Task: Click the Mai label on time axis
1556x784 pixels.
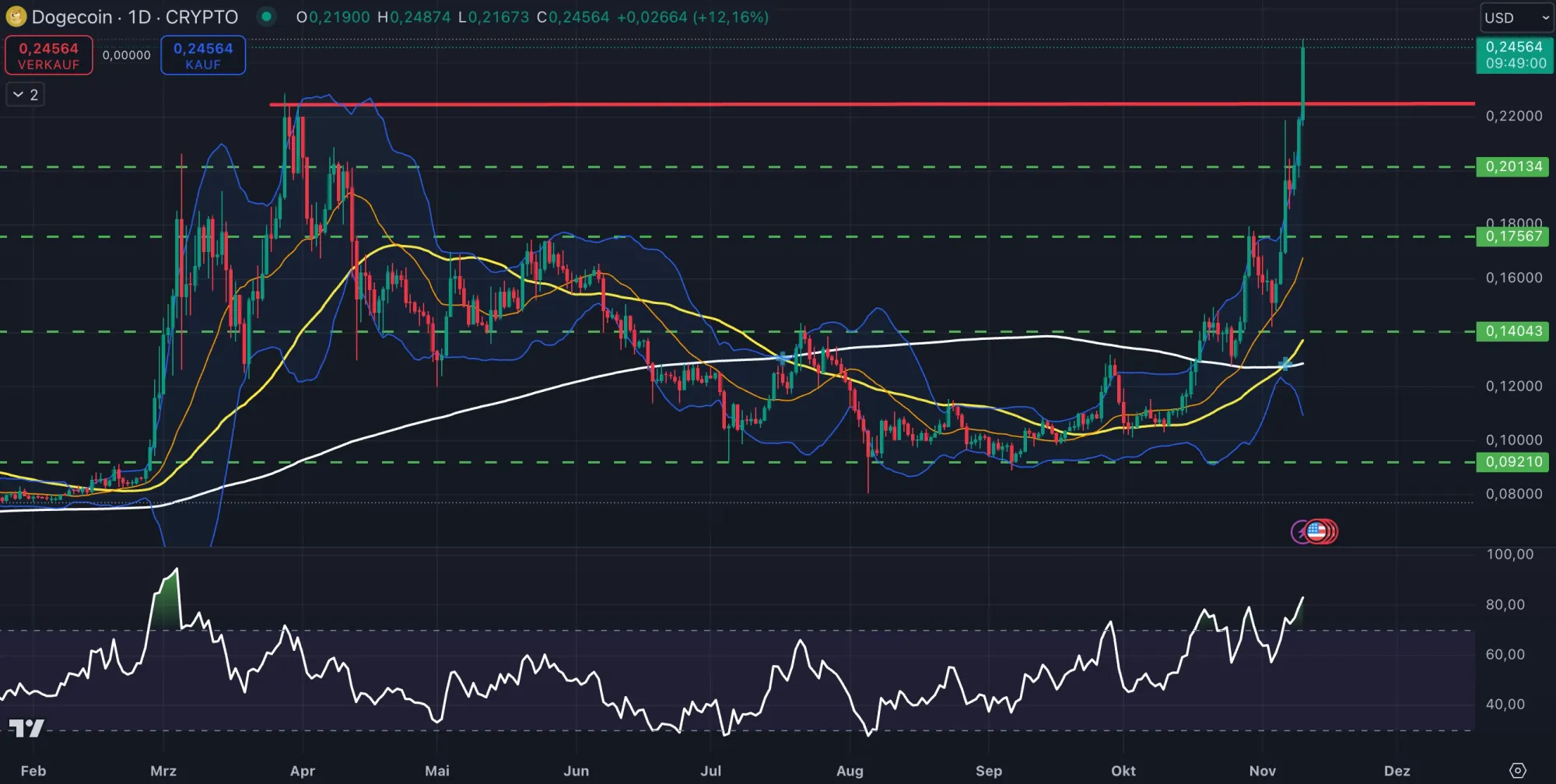Action: pos(436,771)
